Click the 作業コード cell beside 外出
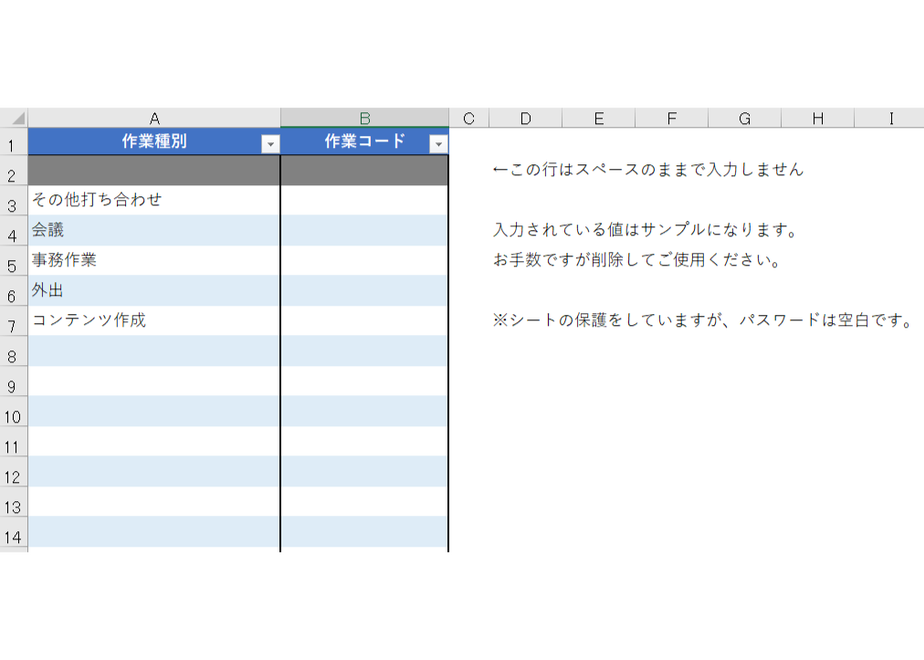 click(365, 291)
